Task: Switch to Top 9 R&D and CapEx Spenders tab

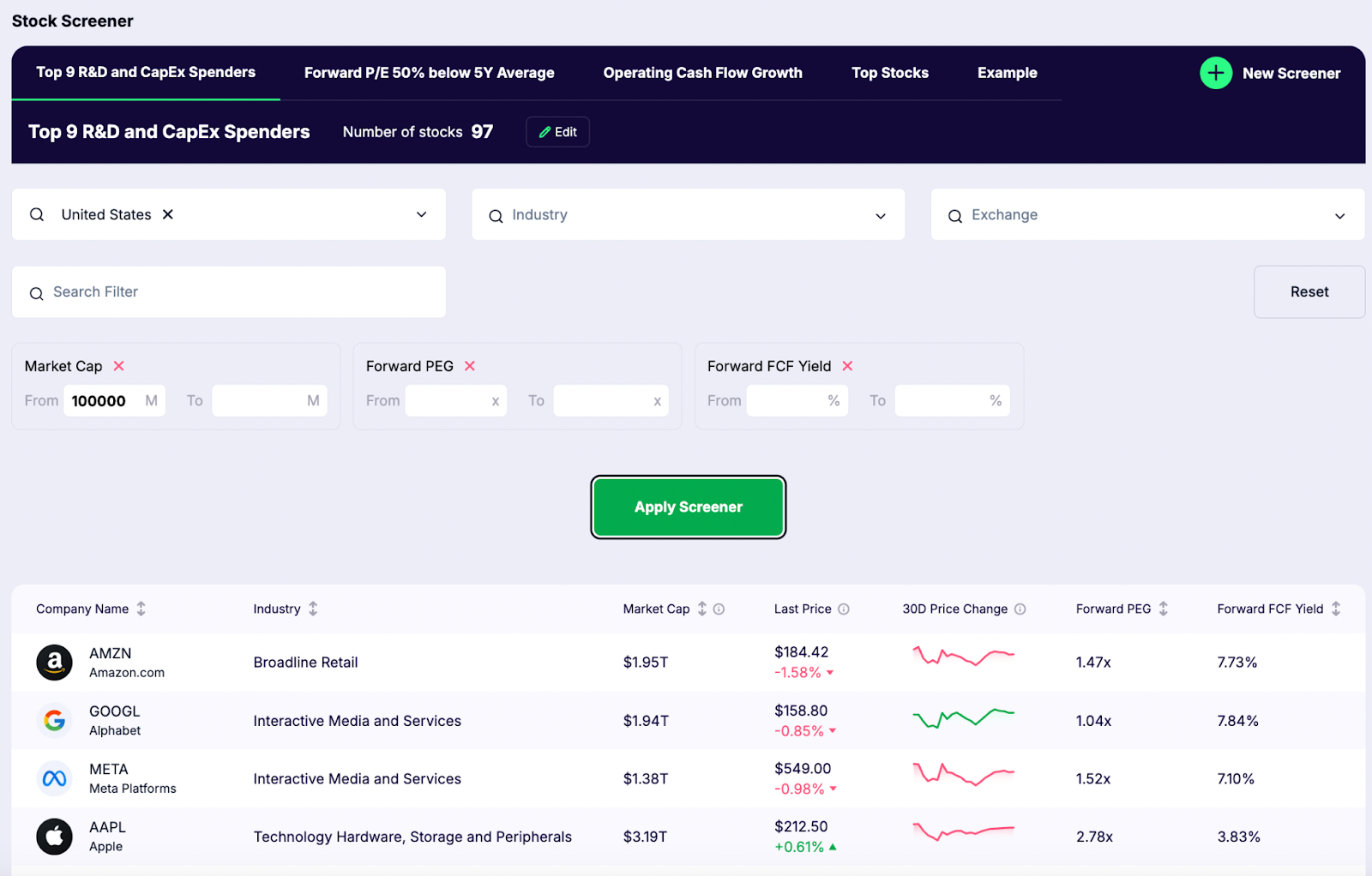Action: tap(146, 72)
